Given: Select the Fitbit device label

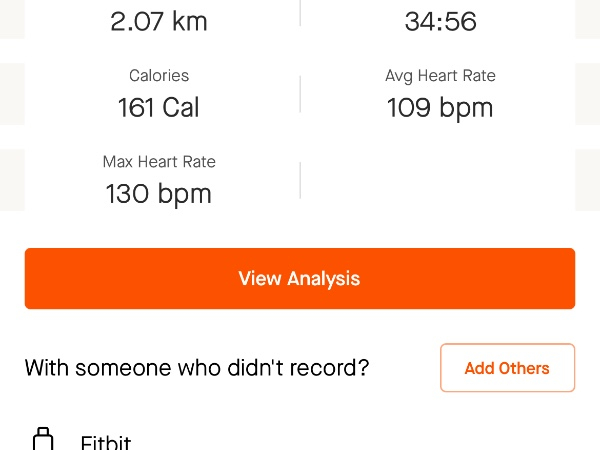Looking at the screenshot, I should point(106,443).
